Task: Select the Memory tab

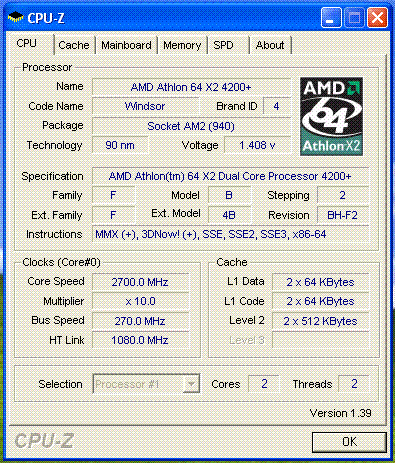Action: point(182,45)
